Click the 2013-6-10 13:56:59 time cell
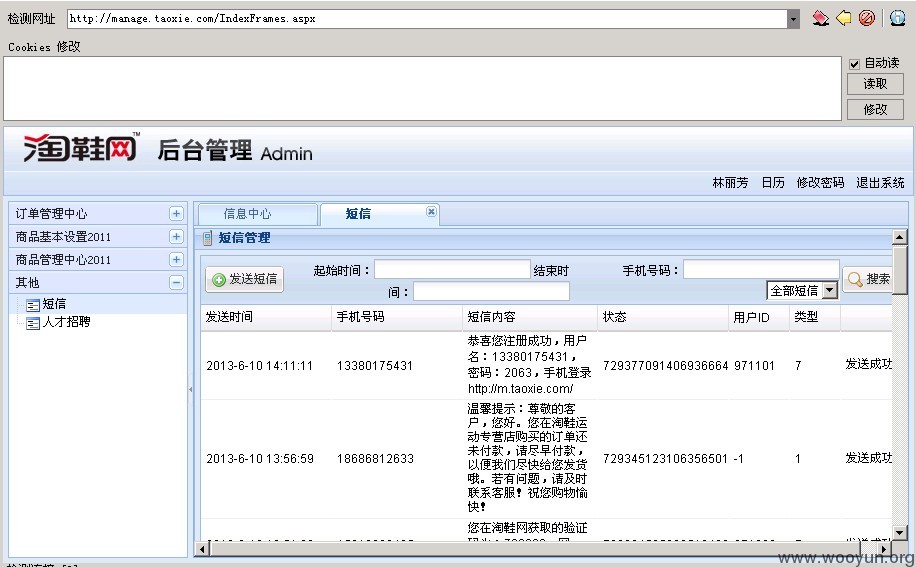Viewport: 916px width, 567px height. 260,459
